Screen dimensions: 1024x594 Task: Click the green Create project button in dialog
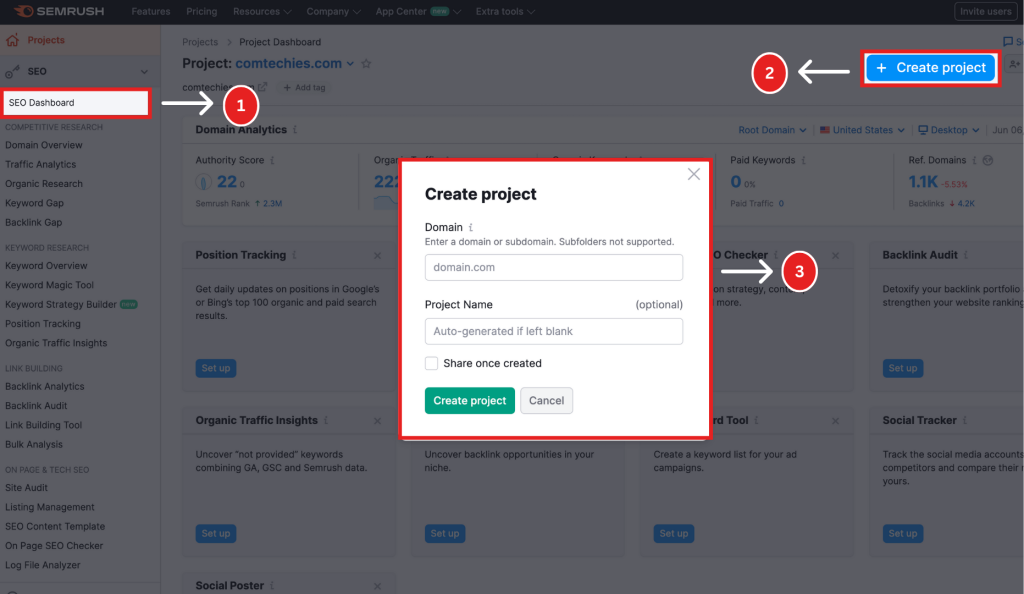469,400
